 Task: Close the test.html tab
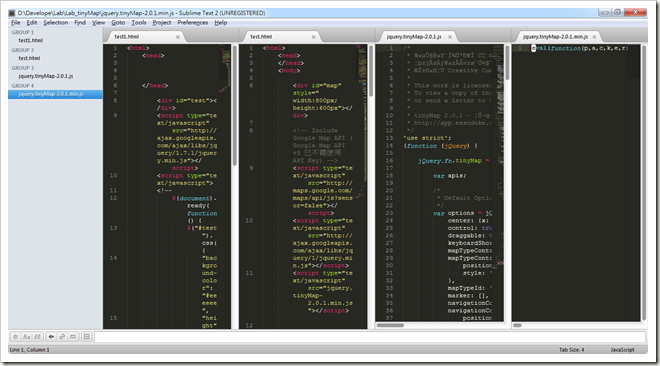coord(314,37)
